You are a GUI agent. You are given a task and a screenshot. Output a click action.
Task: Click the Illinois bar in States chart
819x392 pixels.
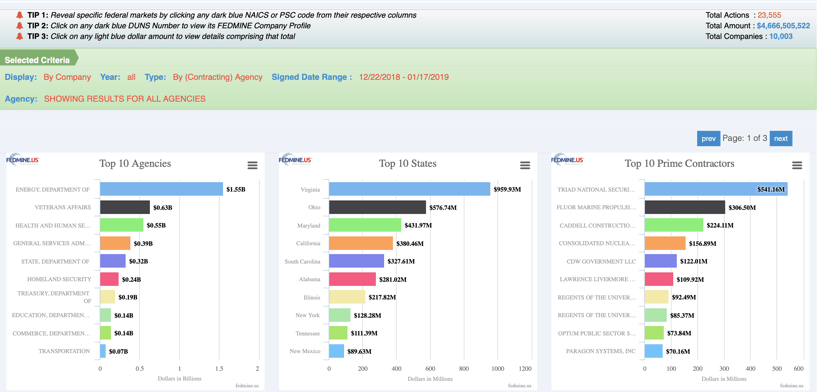(347, 297)
